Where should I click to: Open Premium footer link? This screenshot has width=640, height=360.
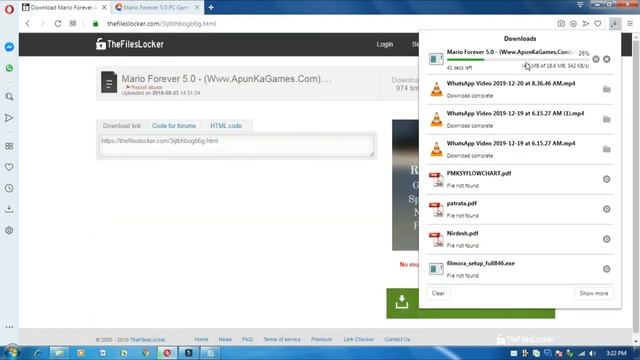pos(321,339)
